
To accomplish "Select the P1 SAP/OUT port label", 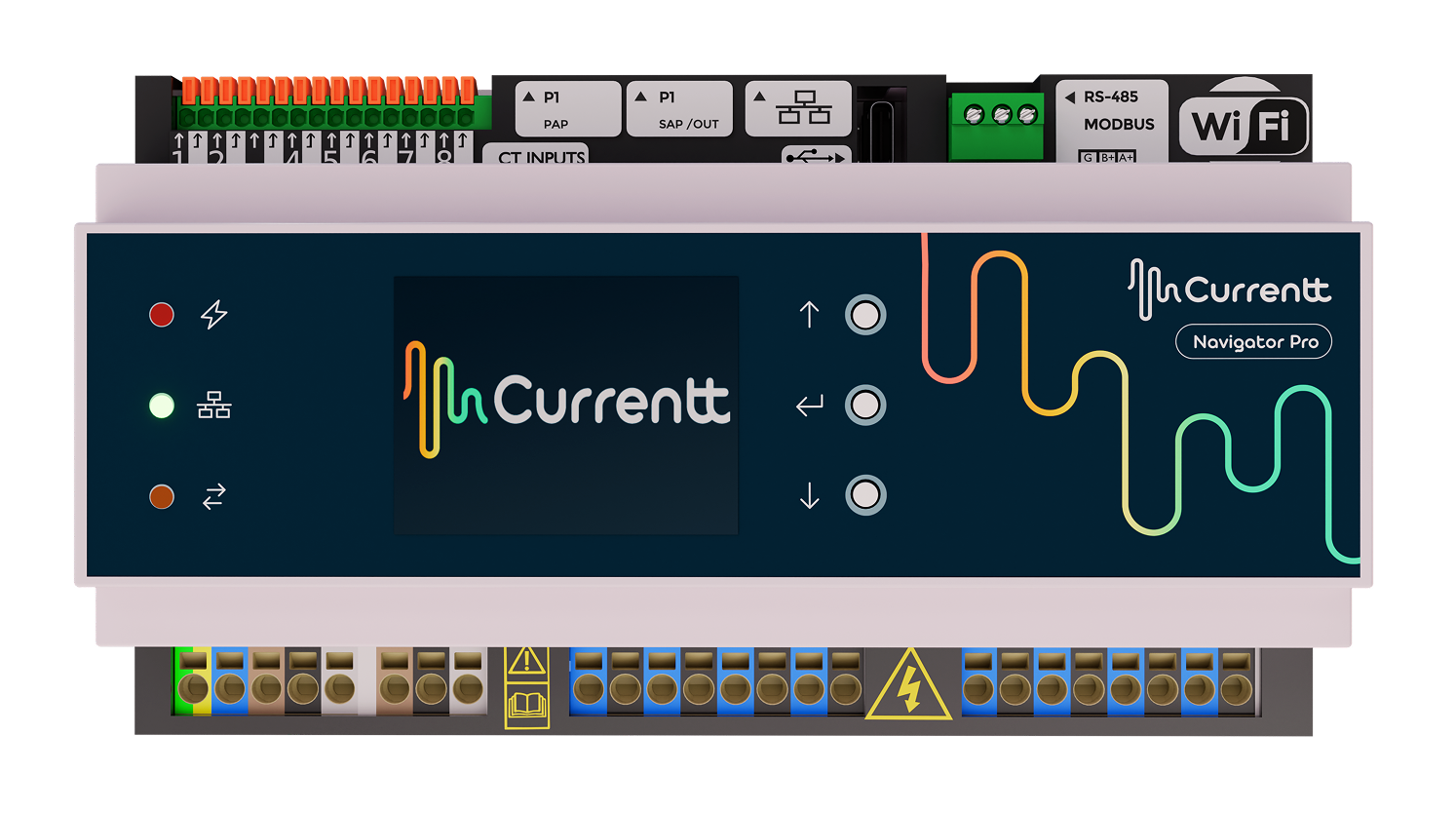I will pos(679,109).
